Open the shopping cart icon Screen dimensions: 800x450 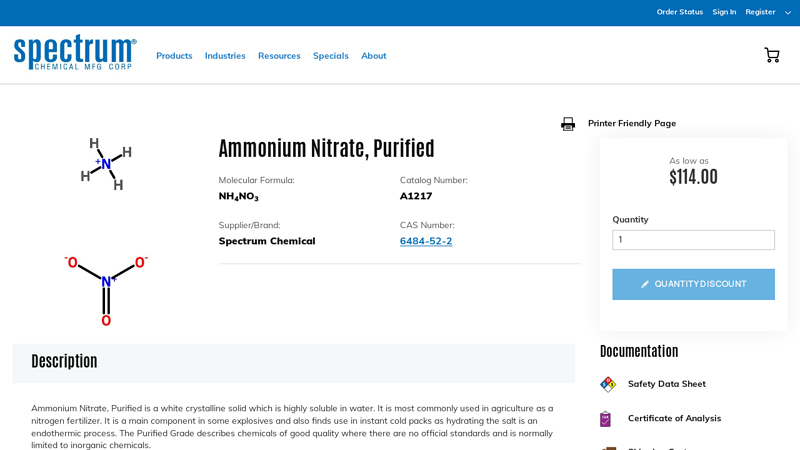772,55
